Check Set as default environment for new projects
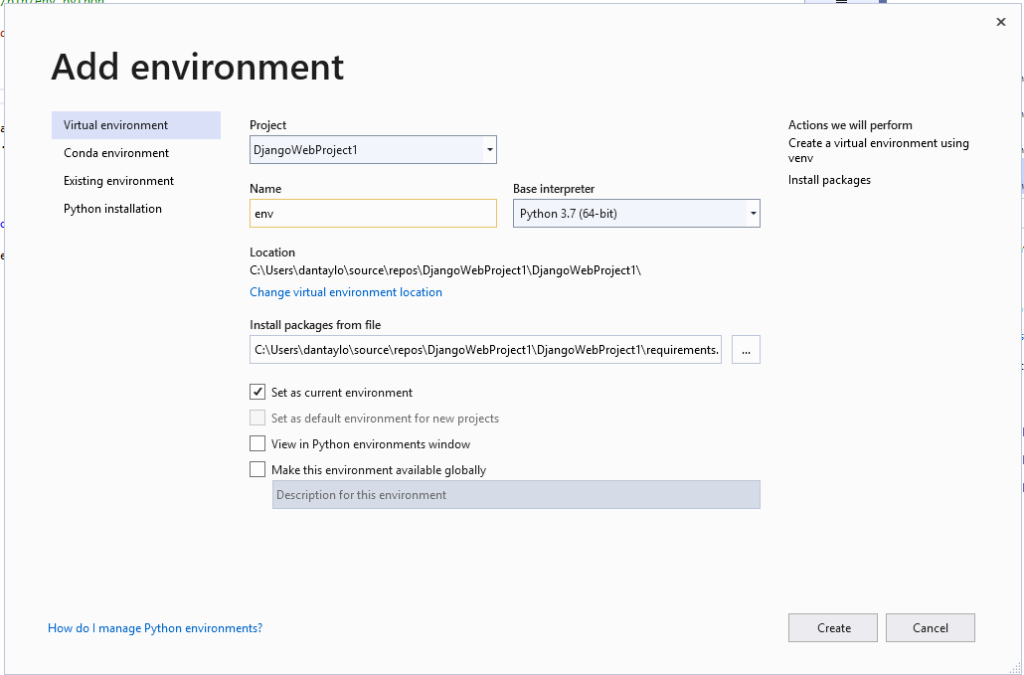1024x675 pixels. (x=257, y=417)
